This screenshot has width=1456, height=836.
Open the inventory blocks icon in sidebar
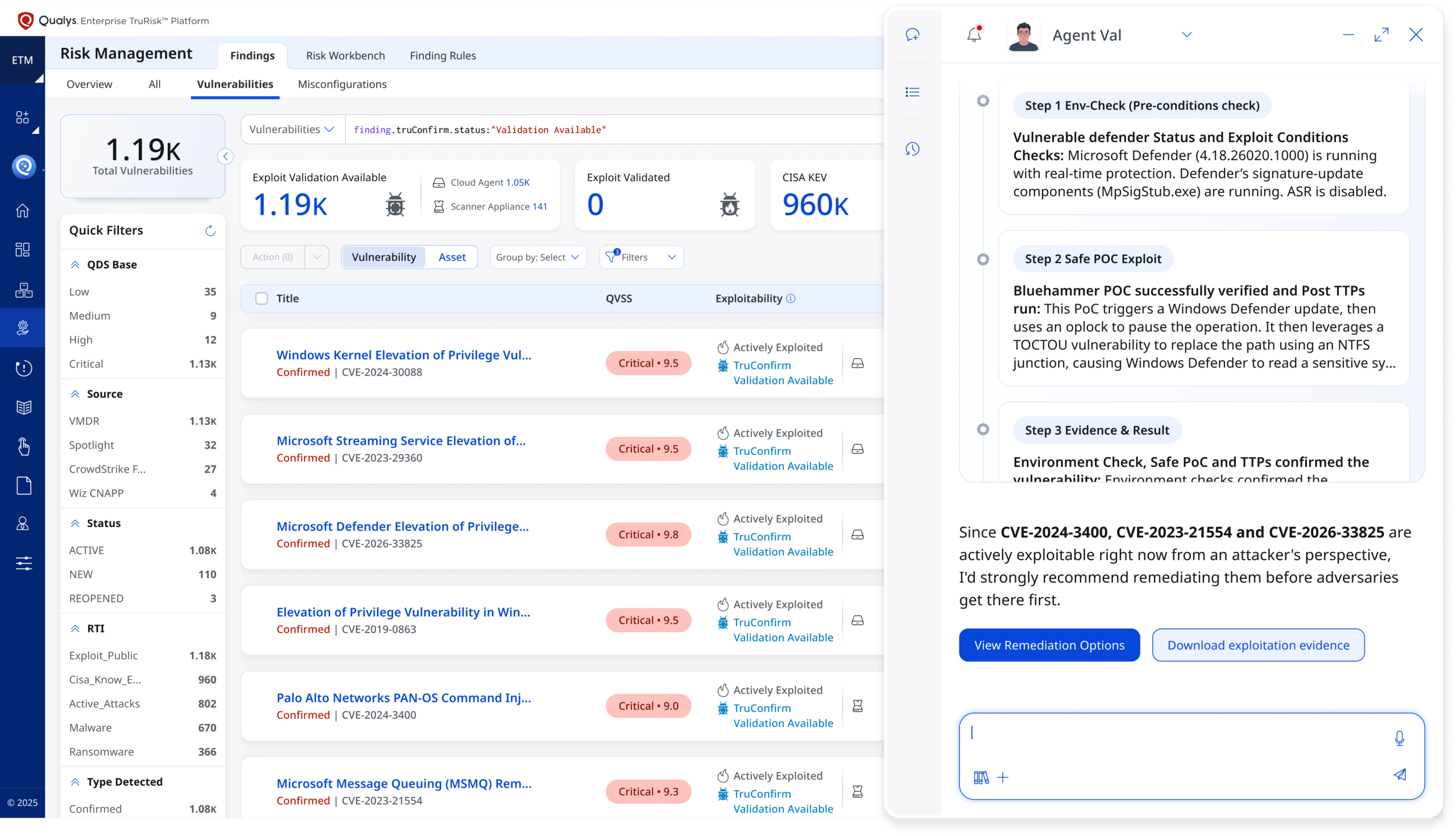click(x=23, y=290)
